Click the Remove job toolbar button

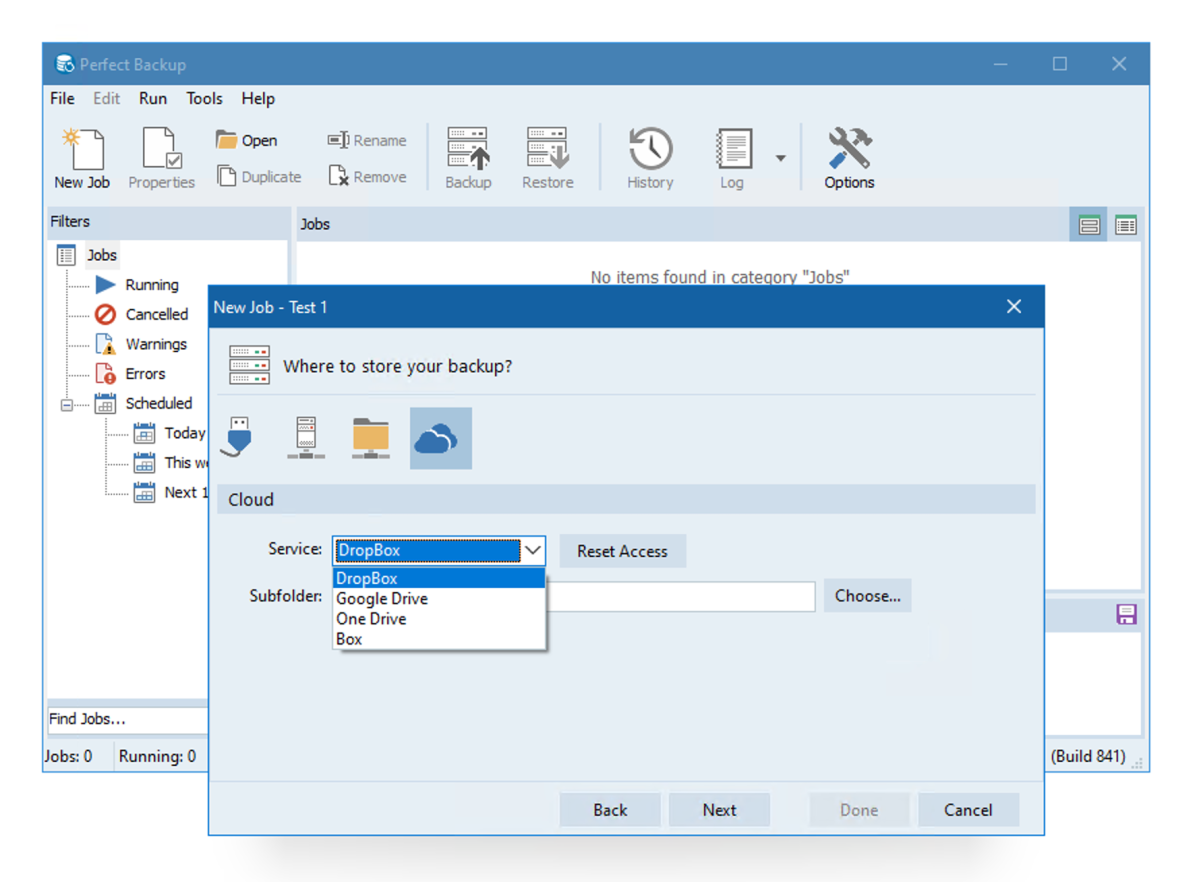[367, 177]
